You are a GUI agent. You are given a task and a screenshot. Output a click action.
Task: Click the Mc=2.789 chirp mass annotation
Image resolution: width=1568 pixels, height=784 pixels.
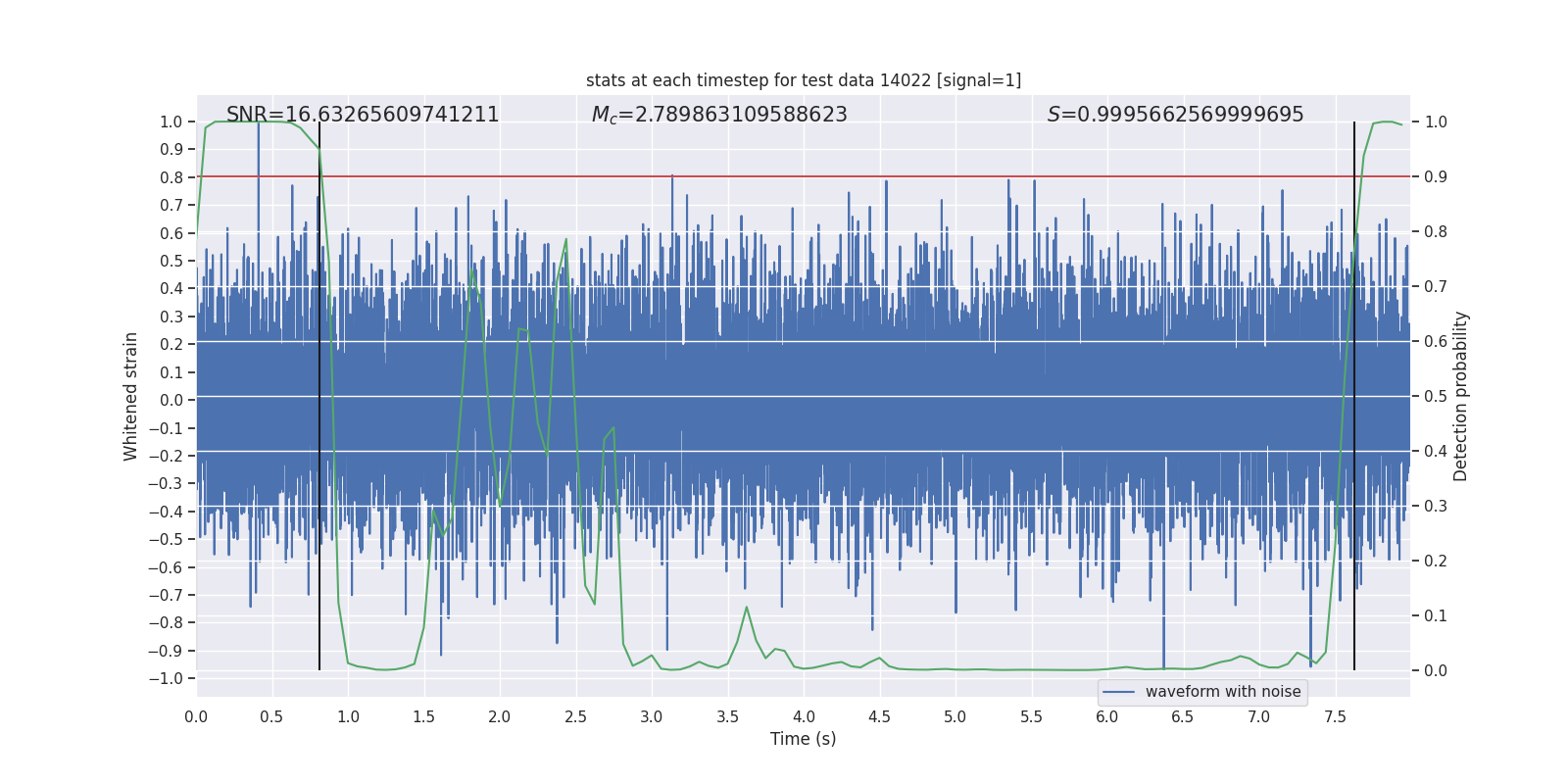[719, 115]
